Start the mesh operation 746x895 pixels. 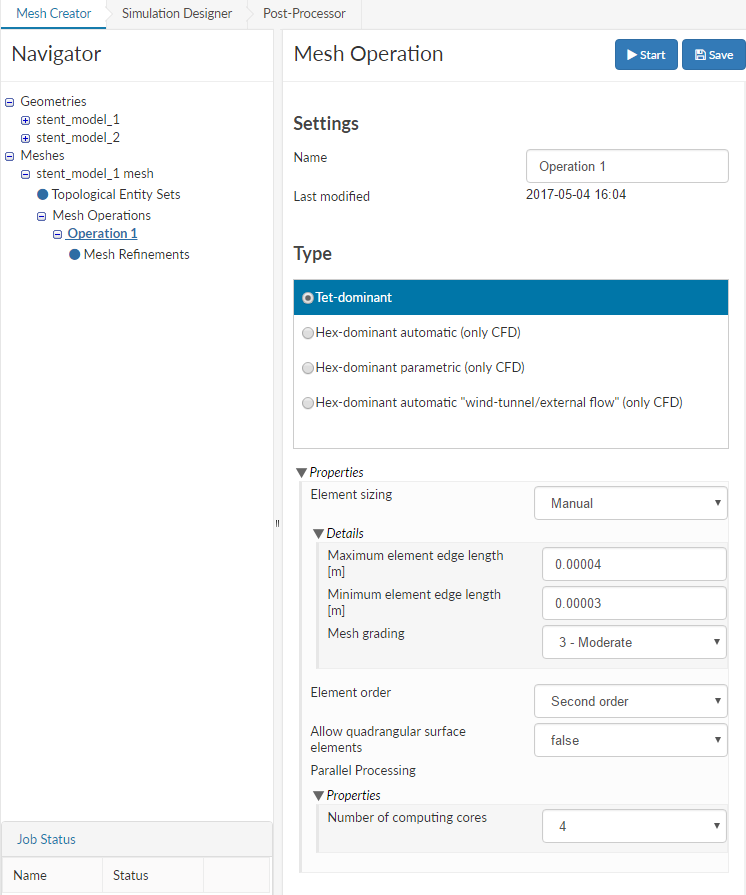click(646, 55)
